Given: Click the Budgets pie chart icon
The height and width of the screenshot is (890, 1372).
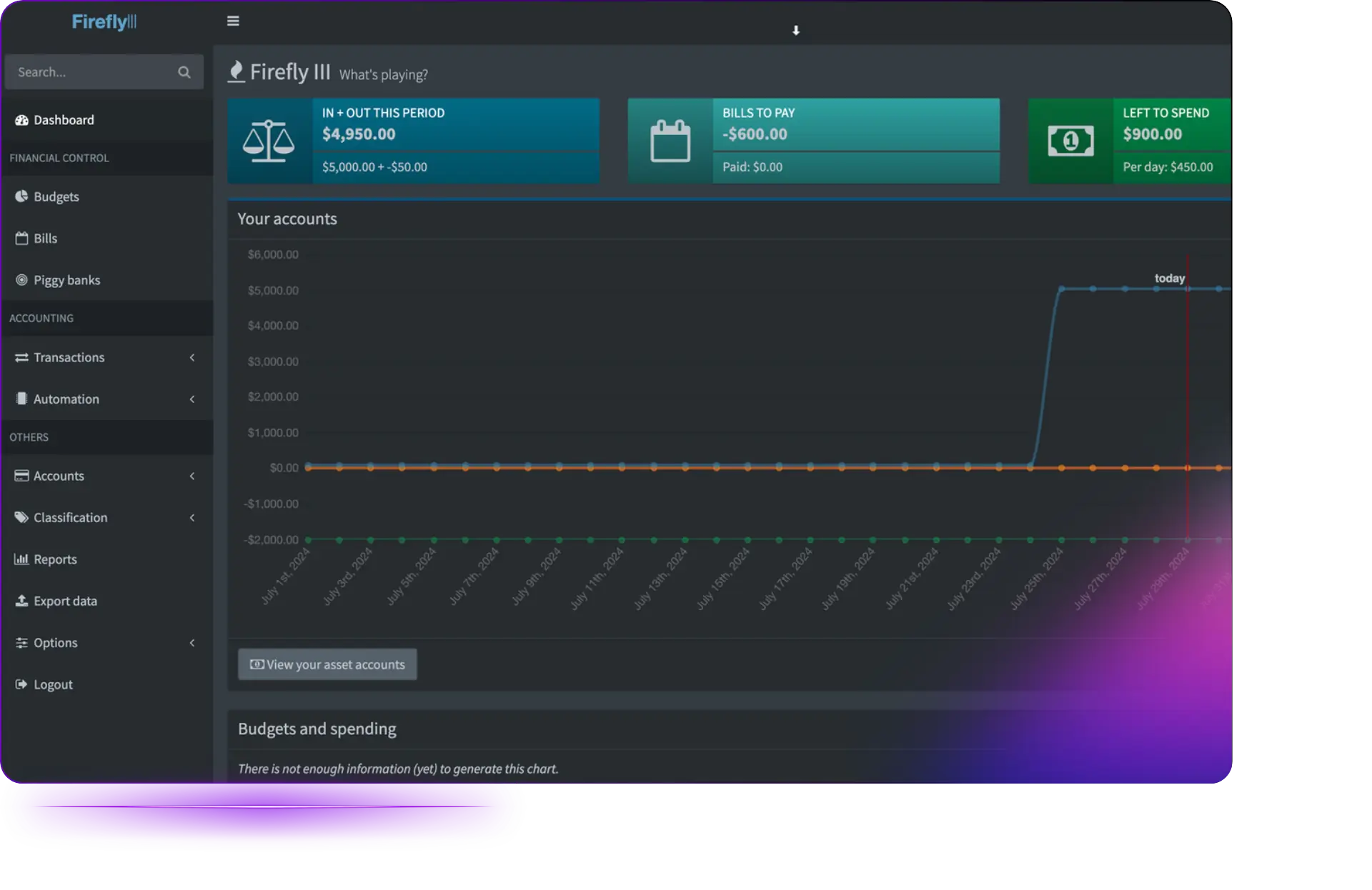Looking at the screenshot, I should click(21, 196).
